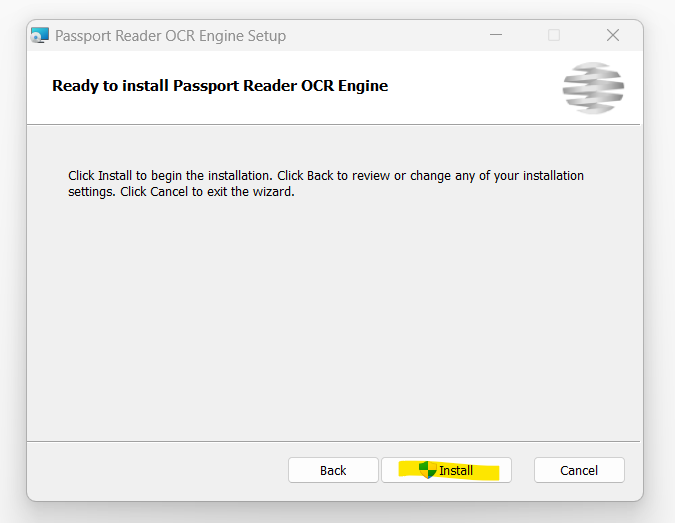
Task: Click the empty gray dialog body area
Action: pyautogui.click(x=333, y=319)
